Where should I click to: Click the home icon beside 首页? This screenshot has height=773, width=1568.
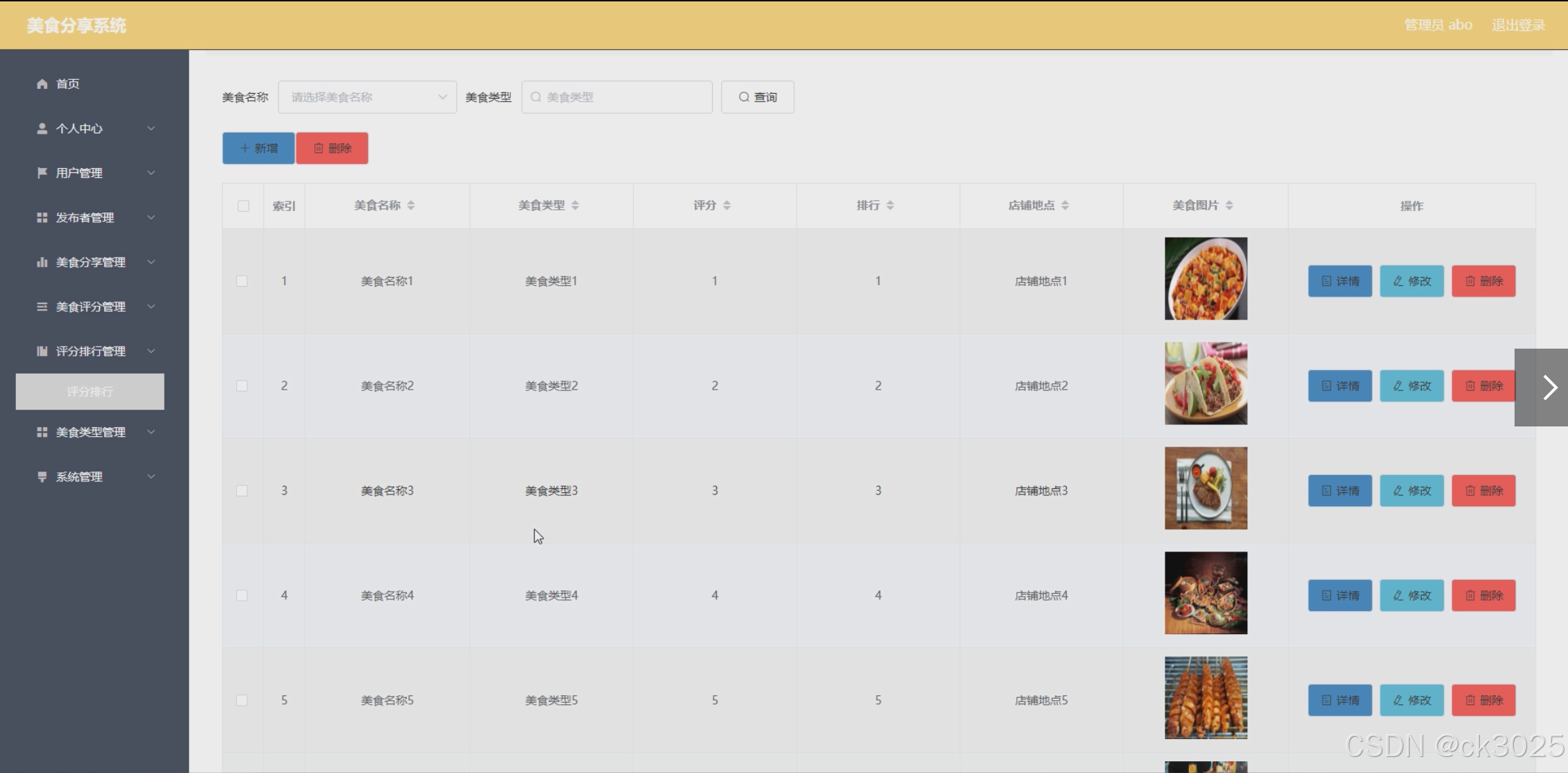pyautogui.click(x=42, y=84)
